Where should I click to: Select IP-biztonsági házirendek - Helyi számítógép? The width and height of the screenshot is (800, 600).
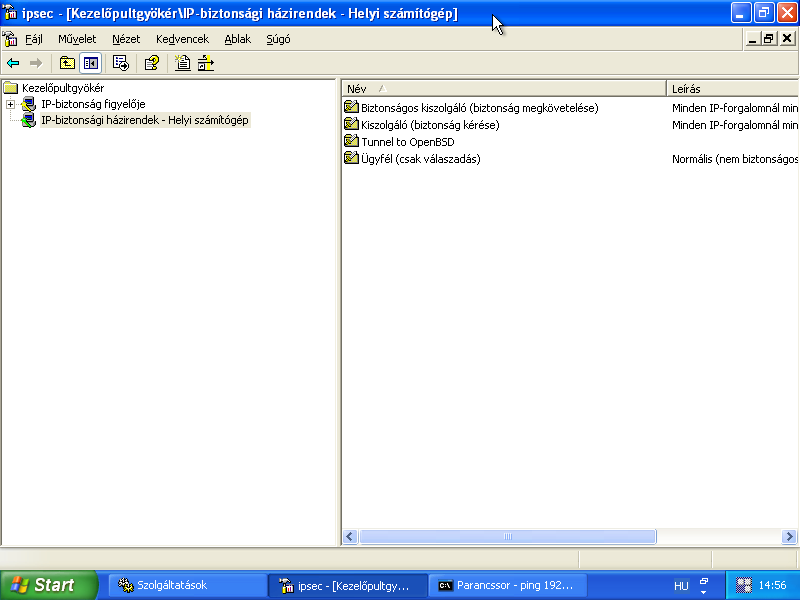click(x=145, y=120)
